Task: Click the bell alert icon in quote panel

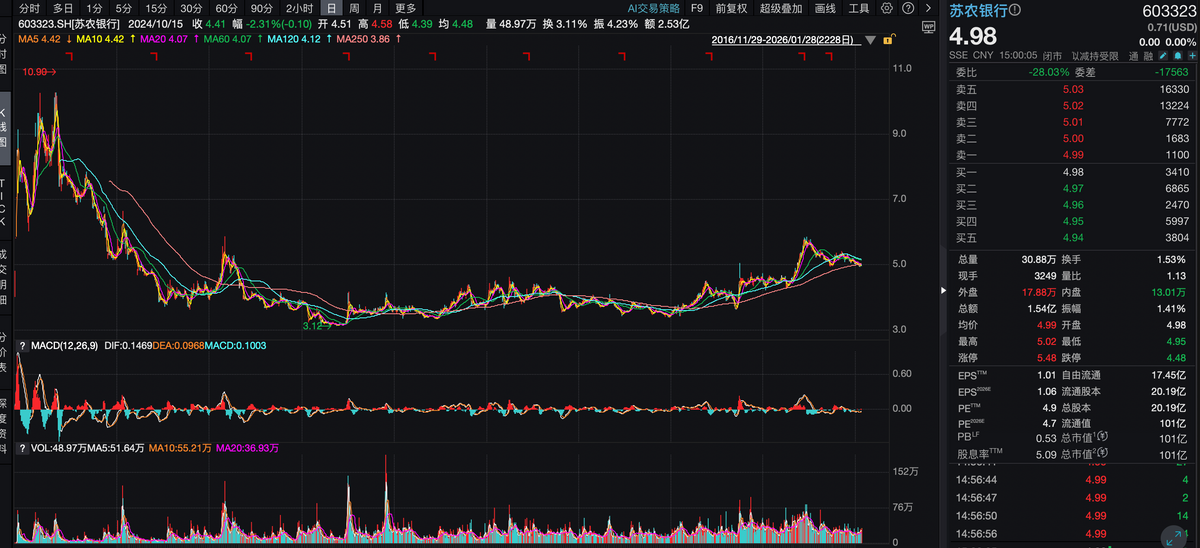Action: point(1178,55)
